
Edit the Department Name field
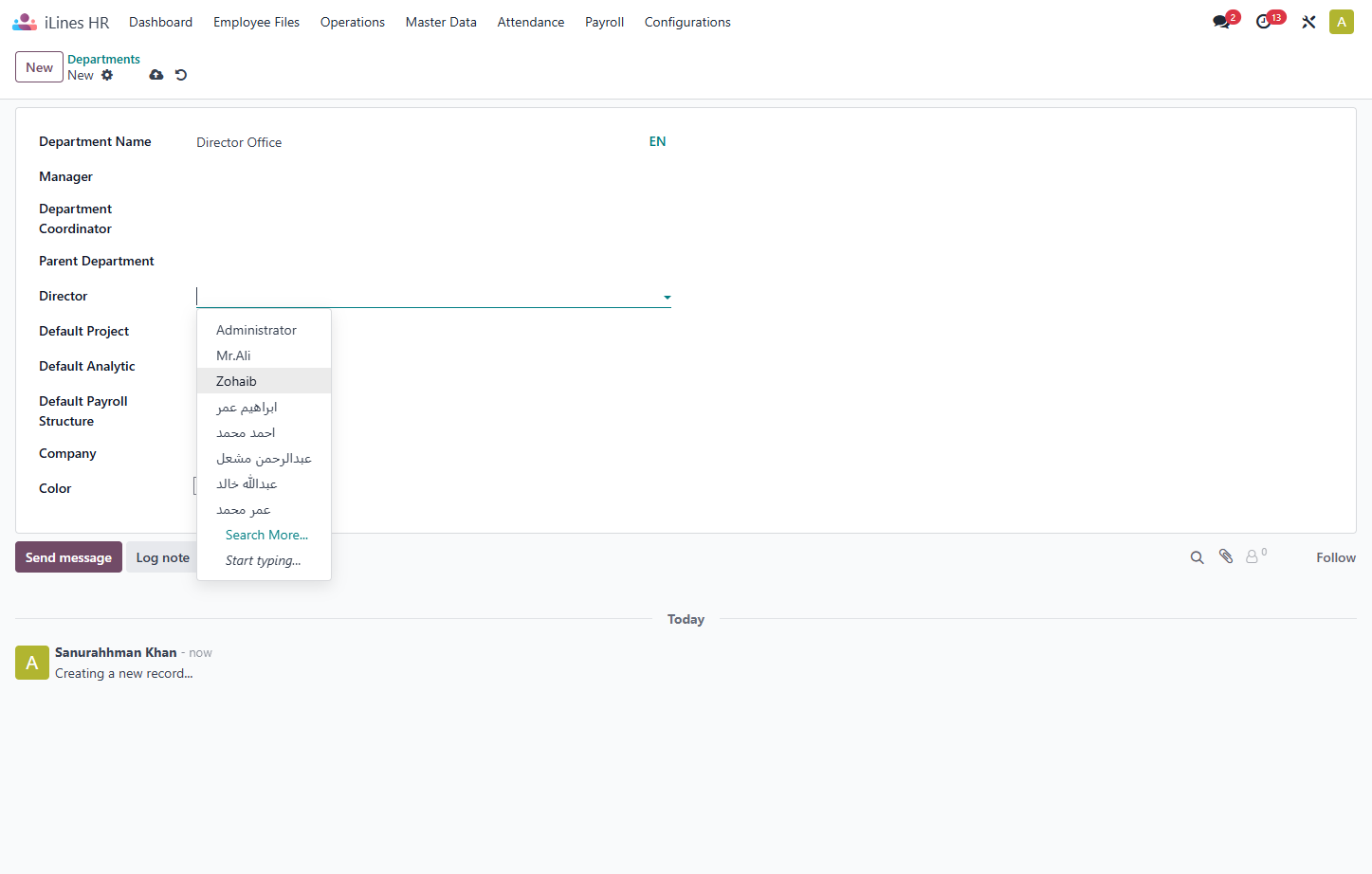click(x=420, y=142)
